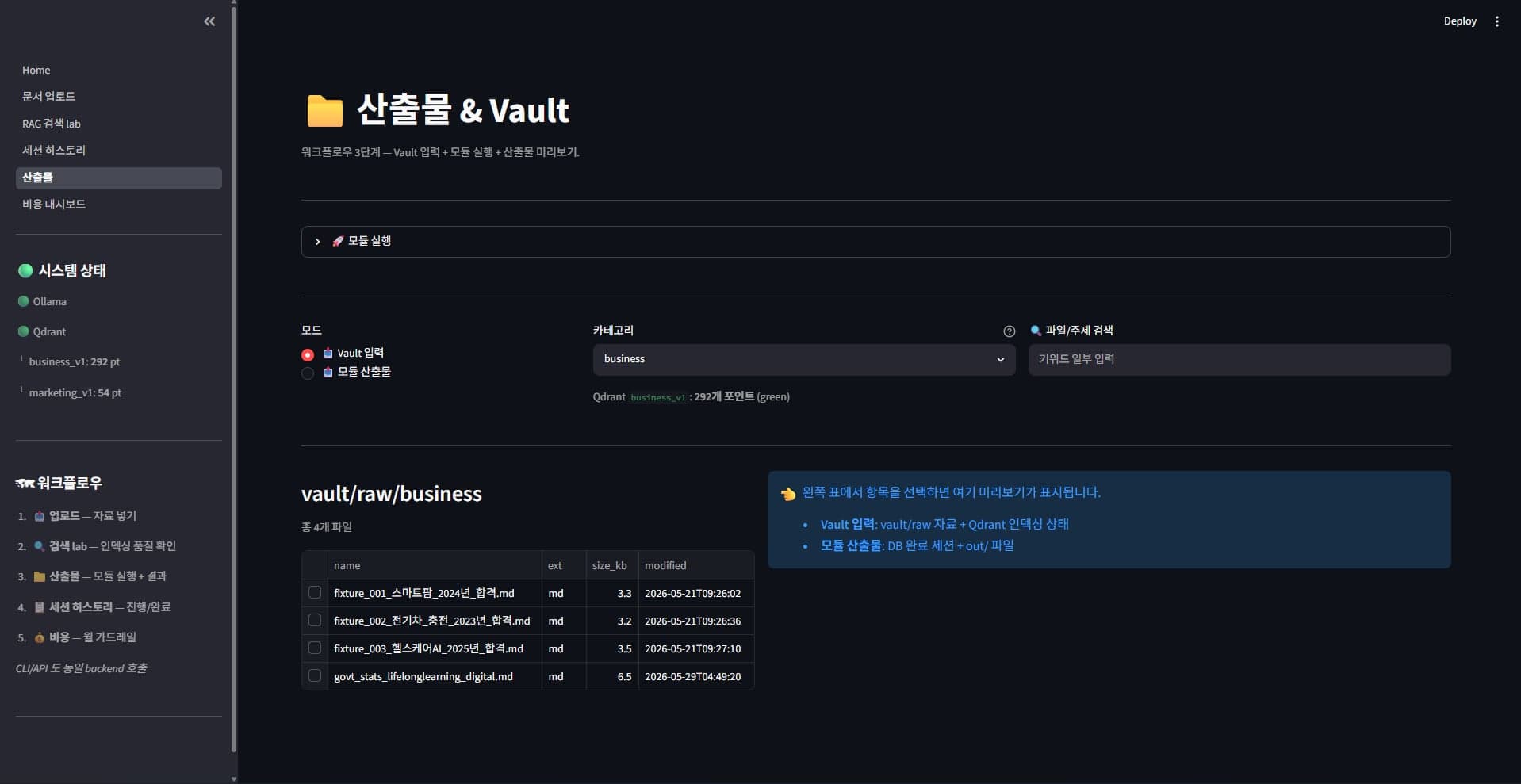Sort the table by the size_kb column
Image resolution: width=1521 pixels, height=784 pixels.
pyautogui.click(x=611, y=565)
